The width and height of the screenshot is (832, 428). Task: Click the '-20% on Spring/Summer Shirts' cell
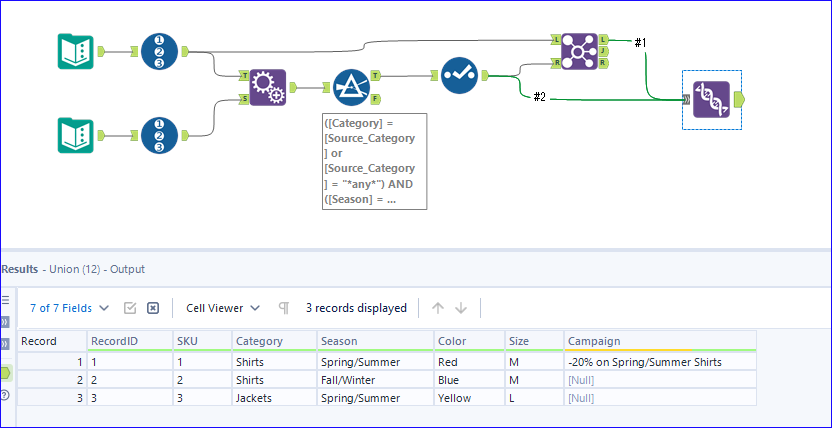tap(661, 362)
